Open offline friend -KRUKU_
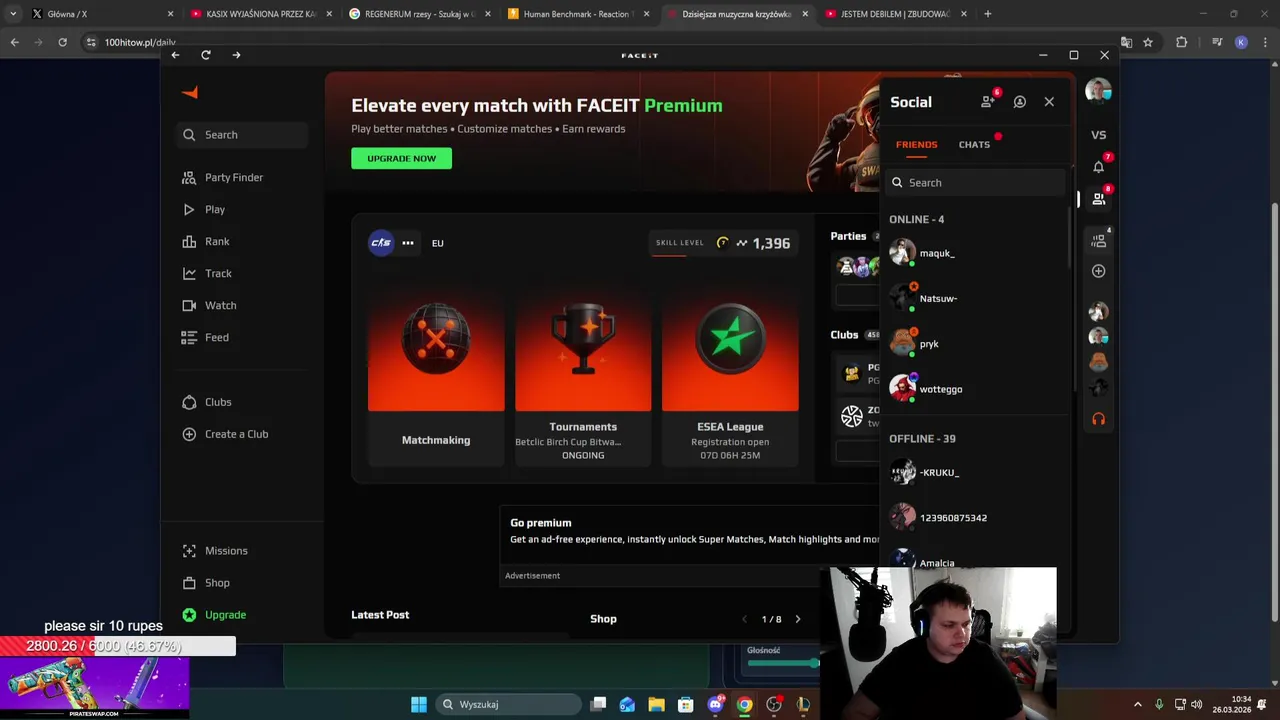This screenshot has height=720, width=1280. click(975, 472)
